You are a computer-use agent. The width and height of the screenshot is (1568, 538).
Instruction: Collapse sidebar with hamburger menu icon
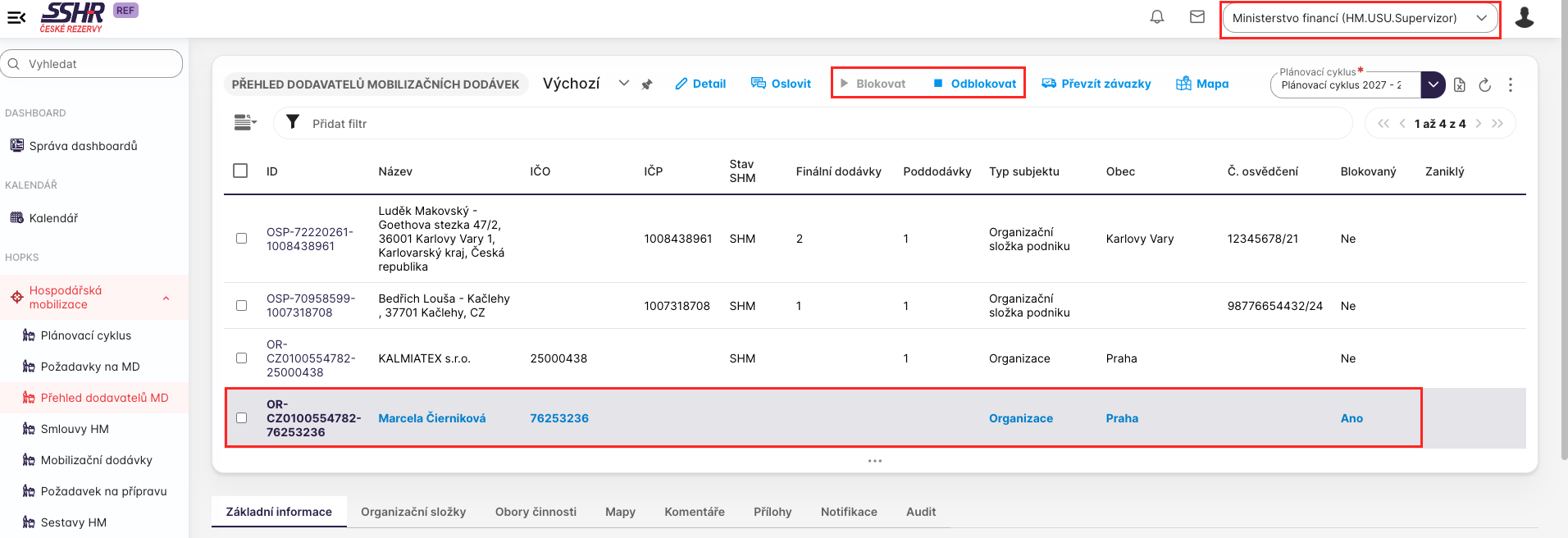(16, 17)
